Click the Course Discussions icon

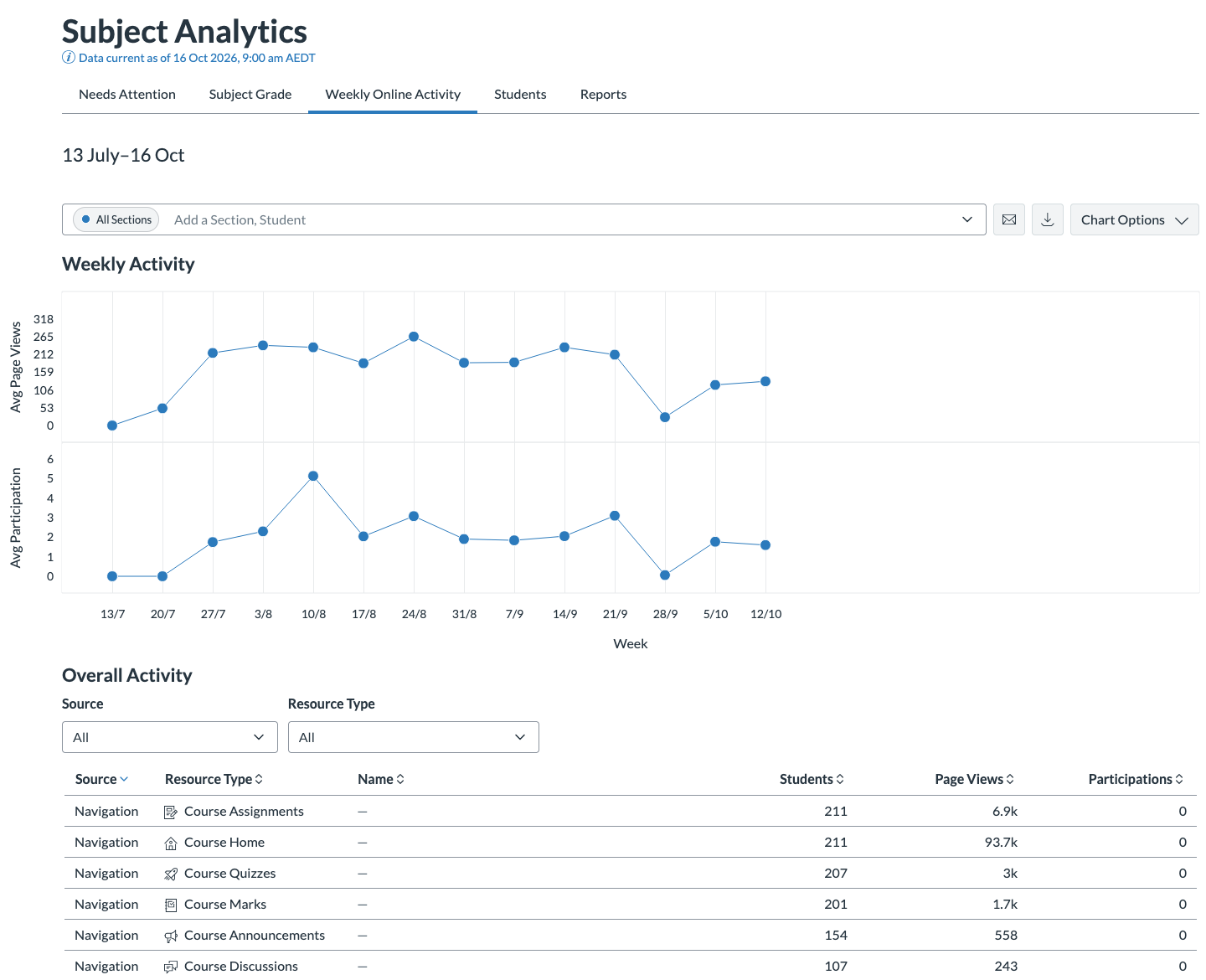(171, 967)
